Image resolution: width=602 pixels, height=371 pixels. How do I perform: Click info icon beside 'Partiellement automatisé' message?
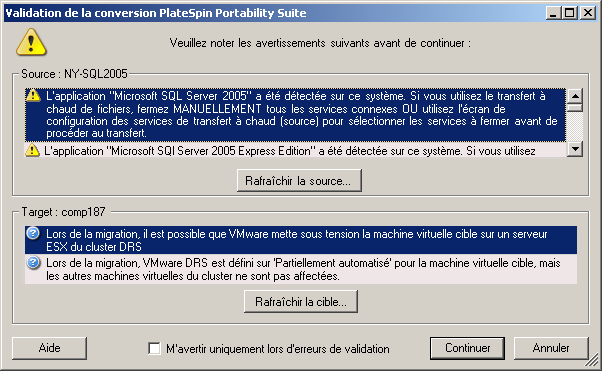[33, 263]
